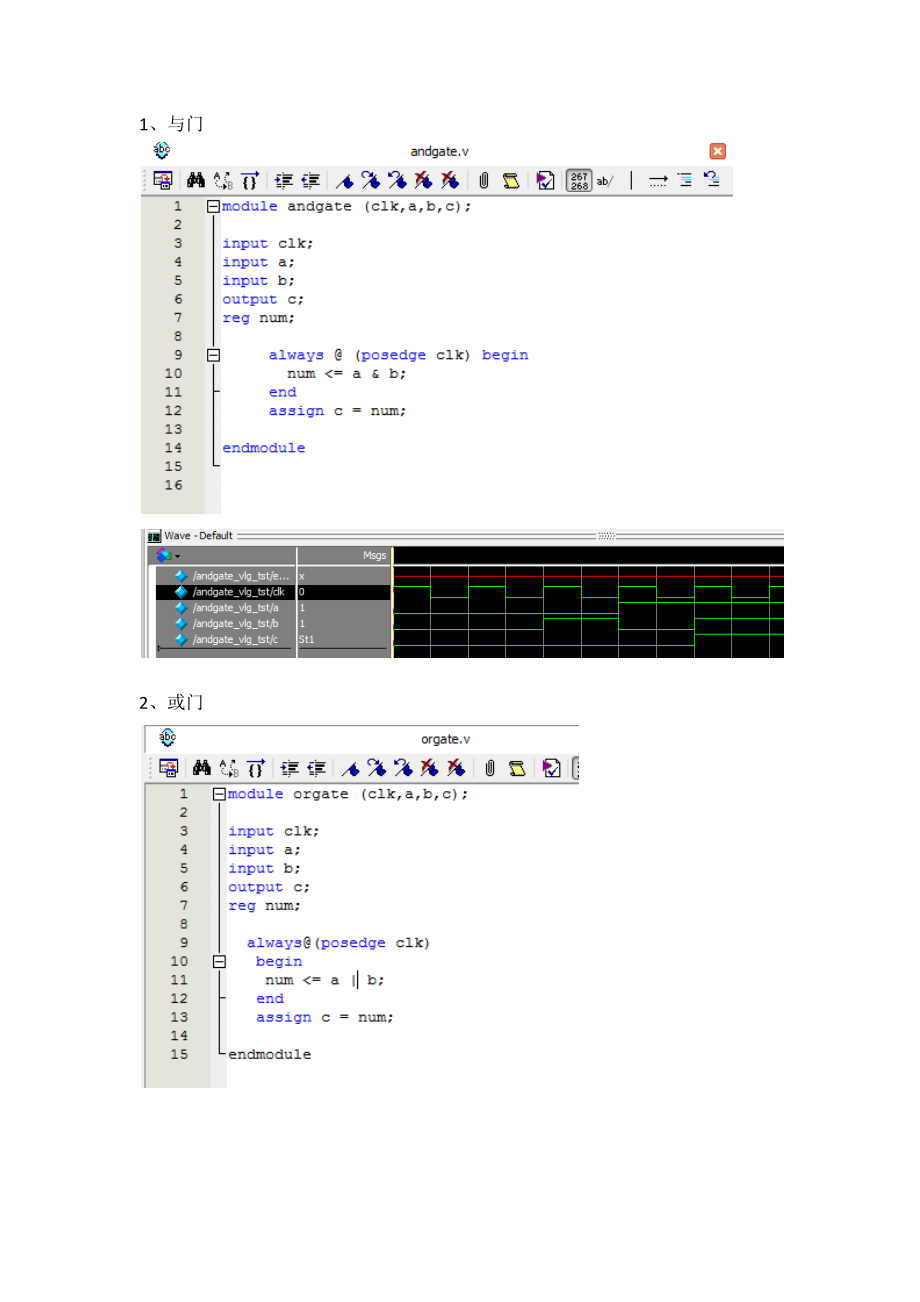The height and width of the screenshot is (1302, 920).
Task: Decrease indent in andgate.v toolbar
Action: [311, 181]
